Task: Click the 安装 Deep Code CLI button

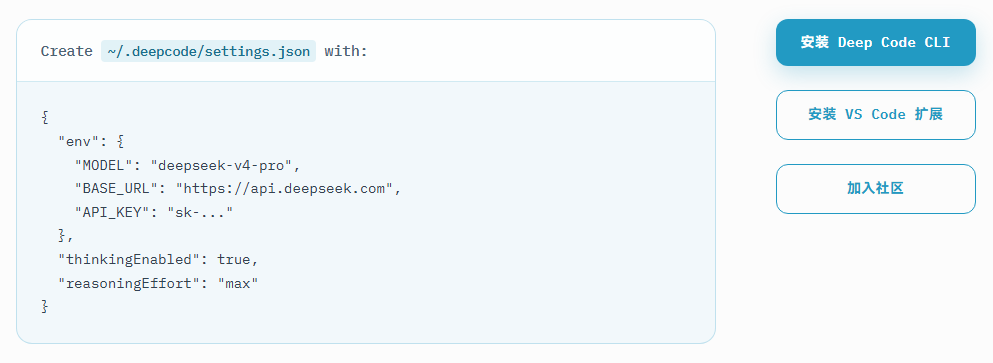Action: click(x=875, y=42)
